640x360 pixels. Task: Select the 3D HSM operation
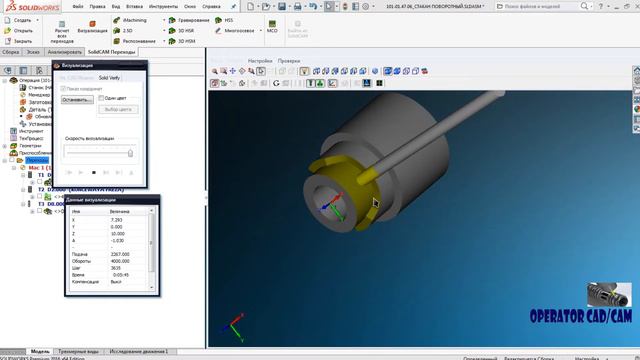pyautogui.click(x=172, y=41)
